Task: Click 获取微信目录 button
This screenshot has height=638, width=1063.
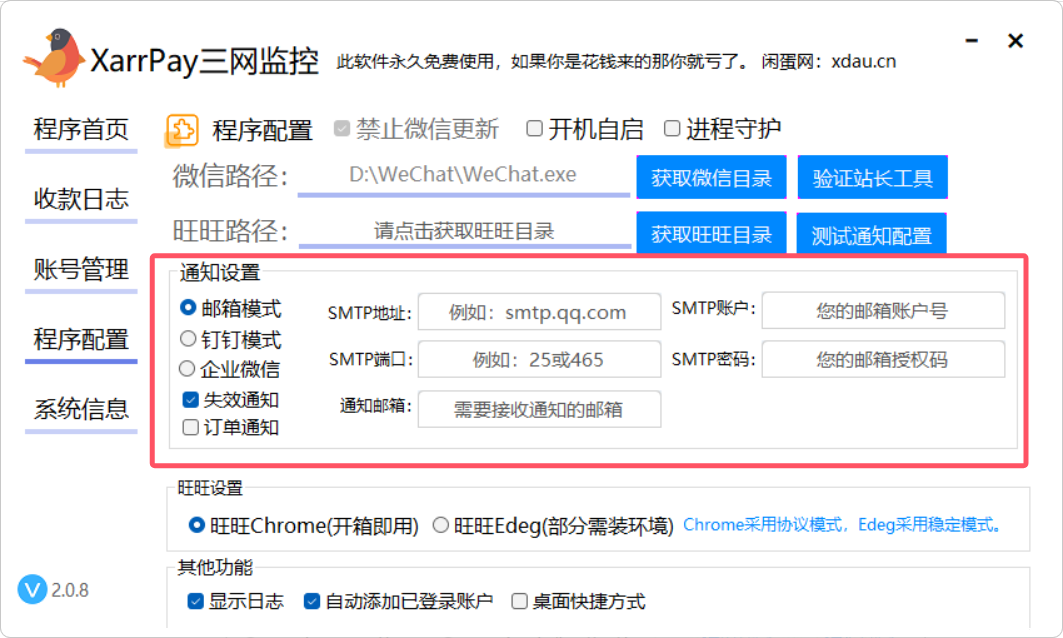Action: (x=711, y=179)
